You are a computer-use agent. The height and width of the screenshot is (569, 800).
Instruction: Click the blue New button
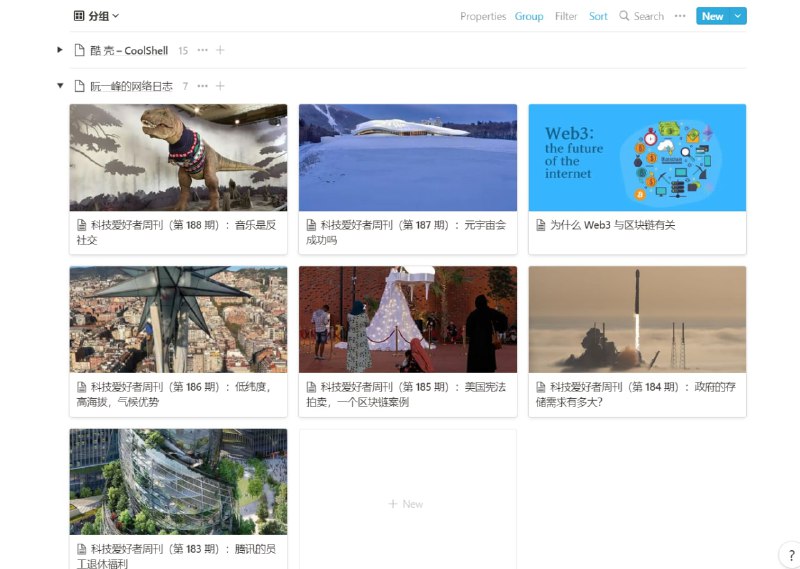coord(712,16)
